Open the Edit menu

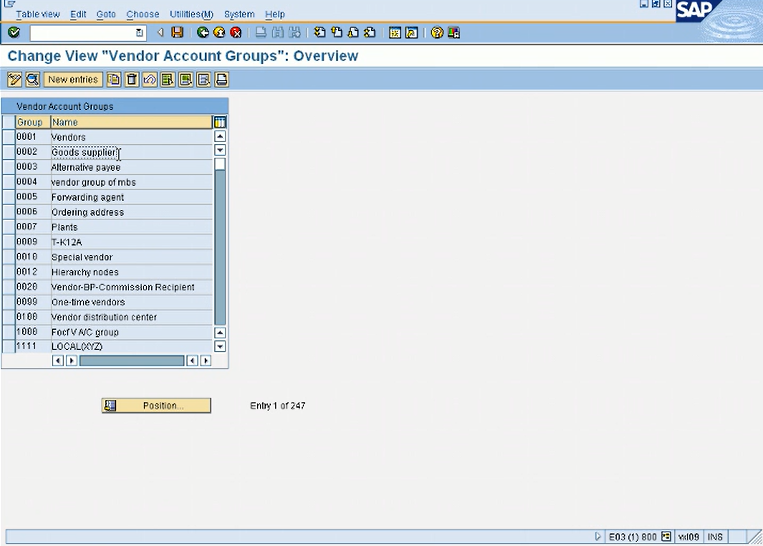click(78, 14)
